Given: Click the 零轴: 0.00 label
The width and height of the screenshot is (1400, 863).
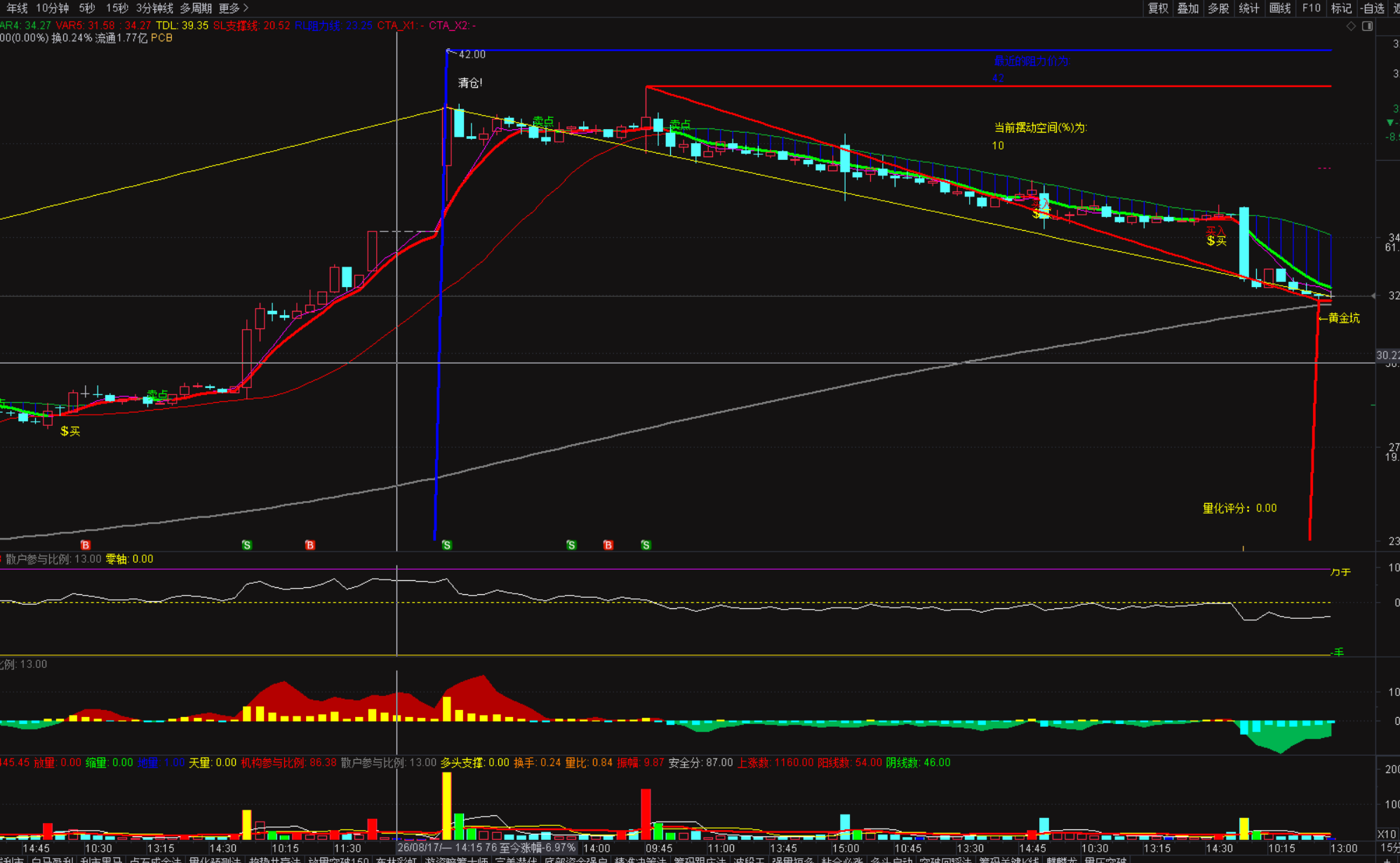Looking at the screenshot, I should click(x=129, y=559).
